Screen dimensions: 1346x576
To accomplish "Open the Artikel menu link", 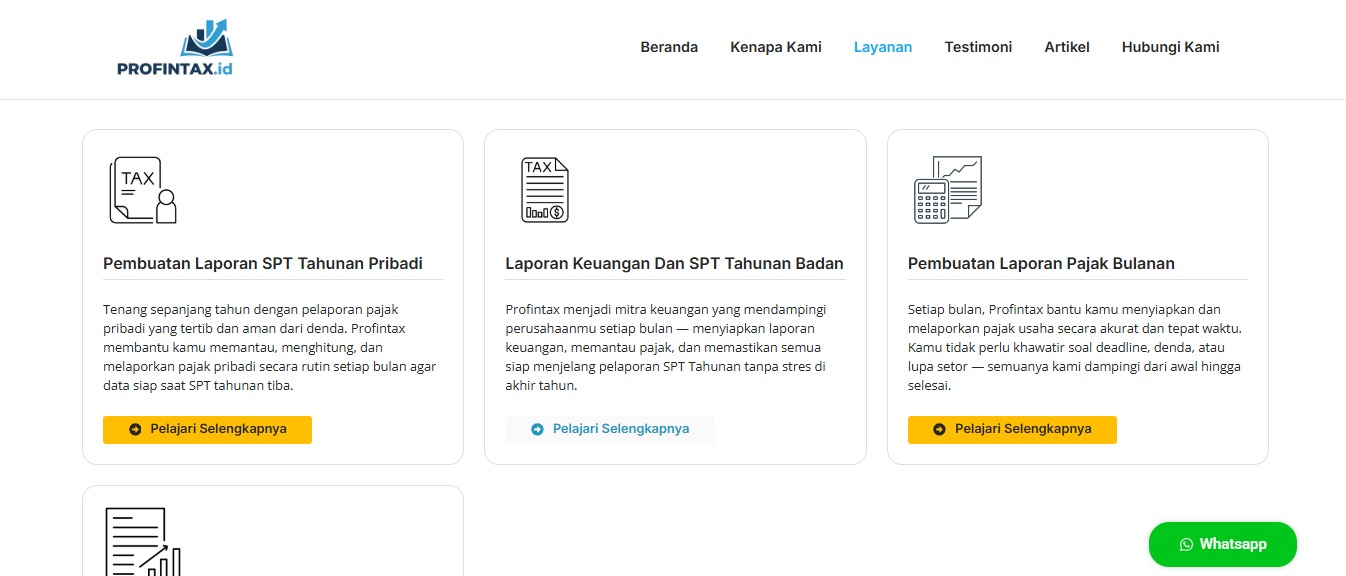I will pyautogui.click(x=1067, y=47).
